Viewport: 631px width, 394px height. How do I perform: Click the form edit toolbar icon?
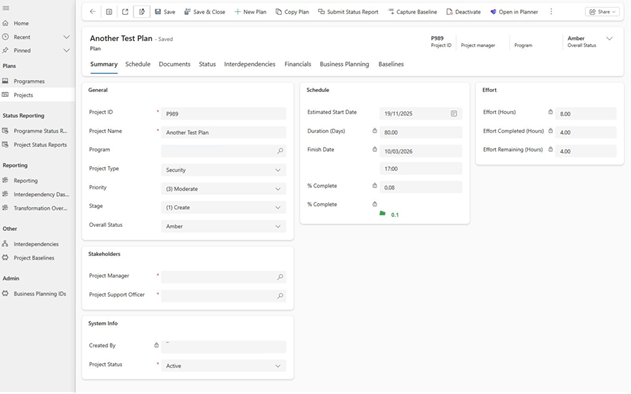(x=142, y=12)
